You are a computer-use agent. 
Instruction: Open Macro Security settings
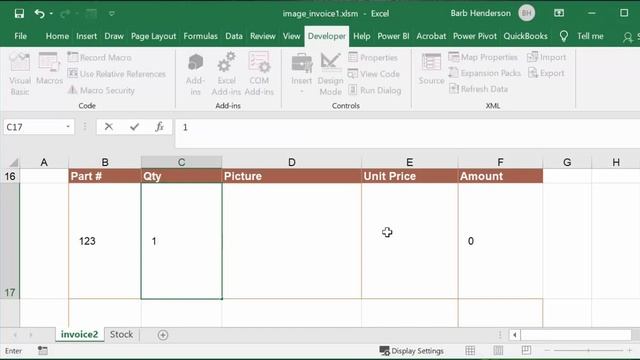point(101,90)
